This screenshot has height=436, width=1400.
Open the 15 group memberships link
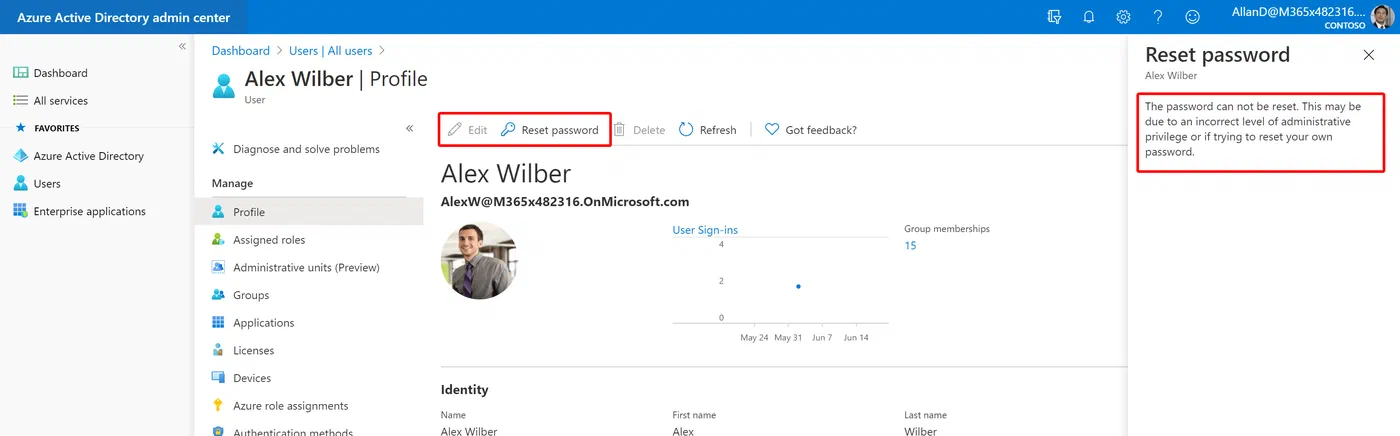(x=910, y=246)
